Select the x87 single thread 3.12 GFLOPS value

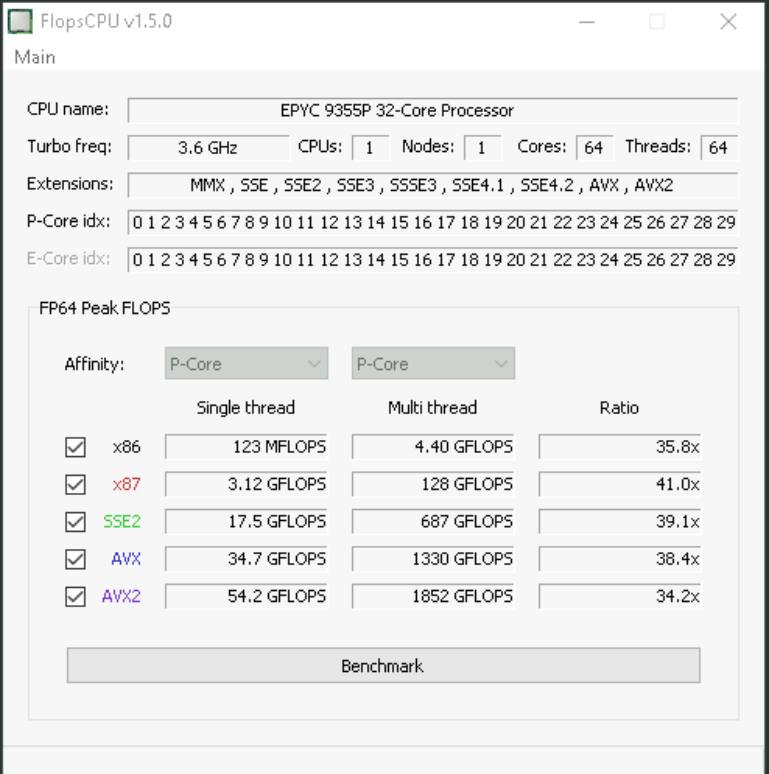(246, 484)
